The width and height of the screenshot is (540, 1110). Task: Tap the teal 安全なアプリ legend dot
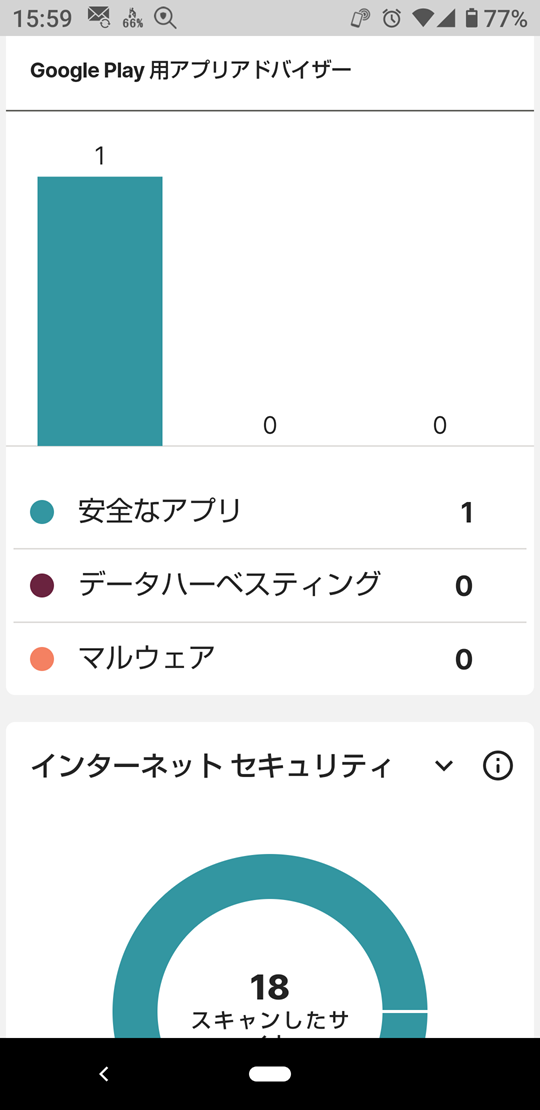coord(42,512)
